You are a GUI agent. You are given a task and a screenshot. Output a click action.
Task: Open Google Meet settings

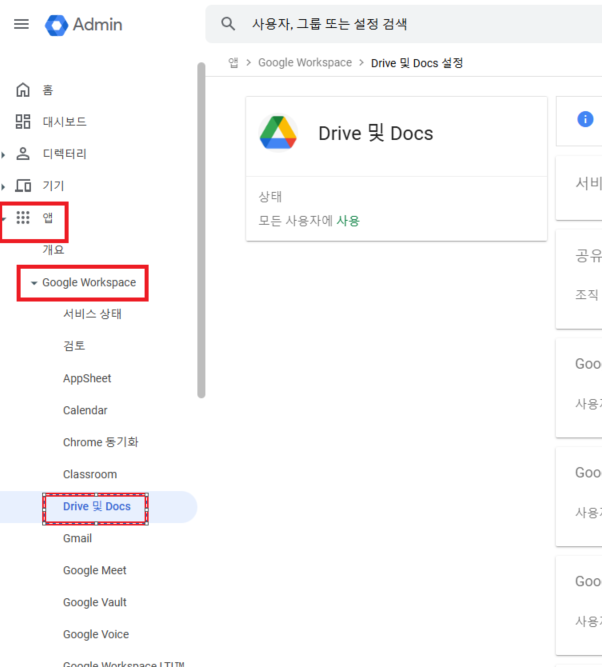click(x=94, y=570)
